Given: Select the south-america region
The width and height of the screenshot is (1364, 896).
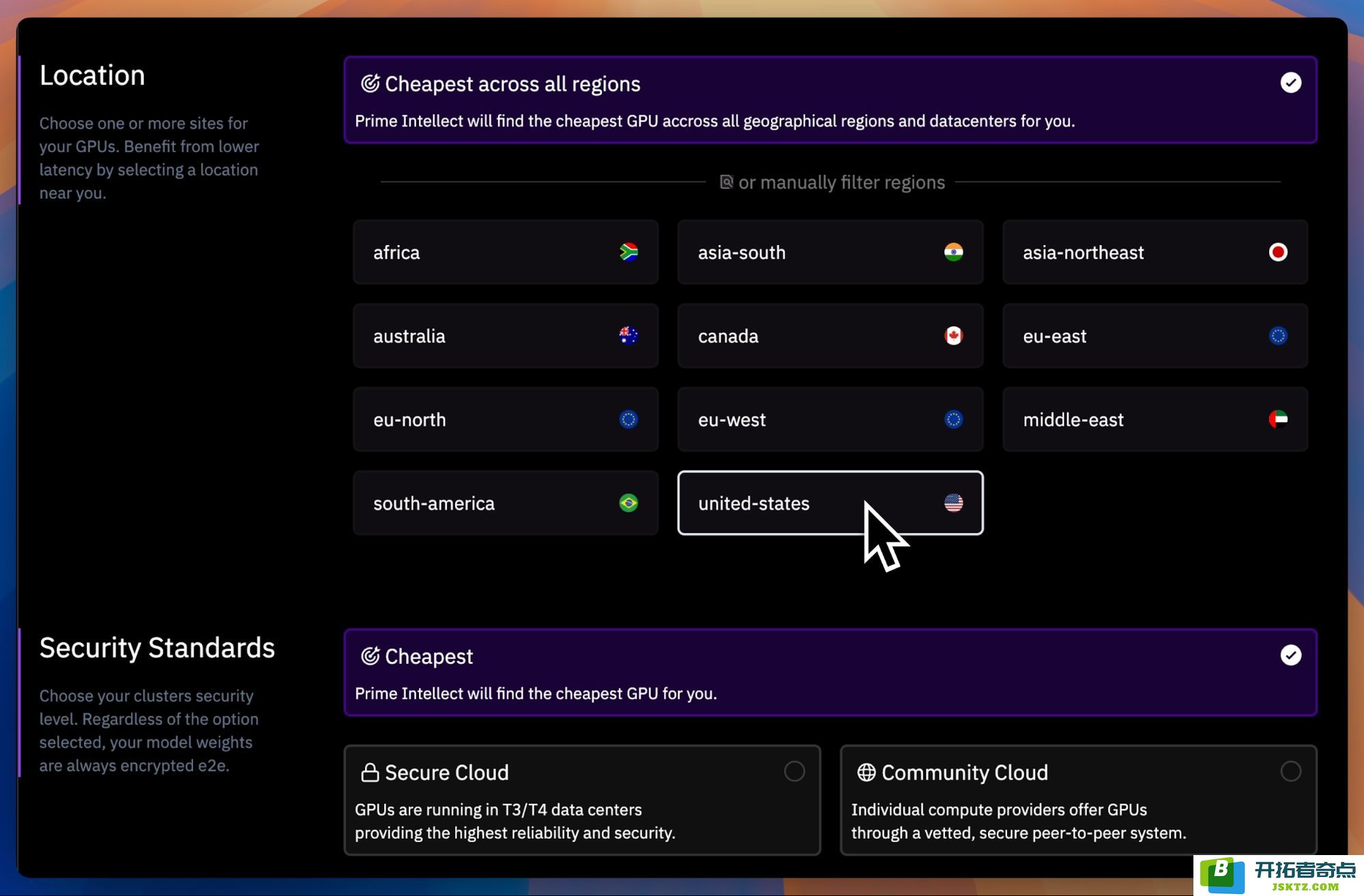Looking at the screenshot, I should pos(506,503).
